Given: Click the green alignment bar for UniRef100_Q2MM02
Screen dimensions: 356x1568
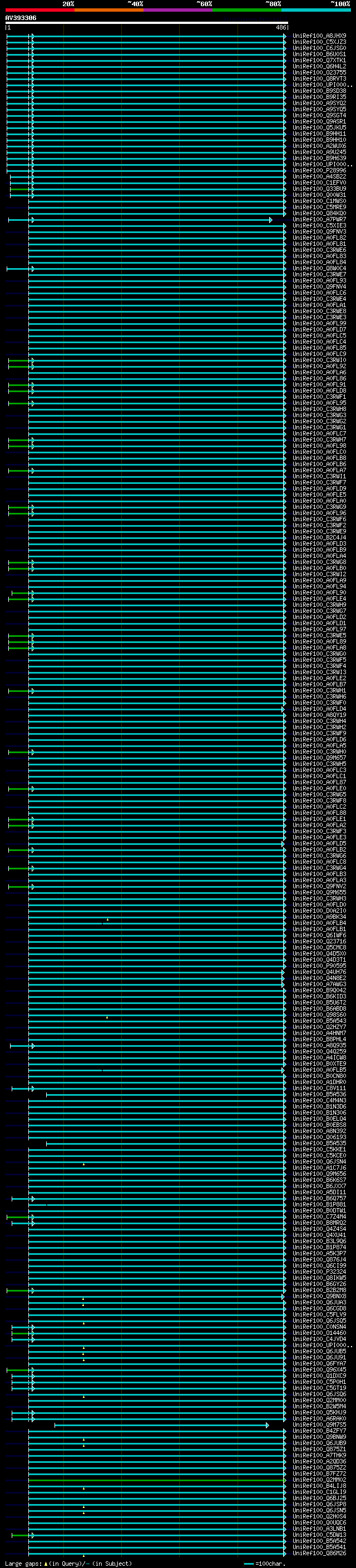Looking at the screenshot, I should click(157, 1480).
